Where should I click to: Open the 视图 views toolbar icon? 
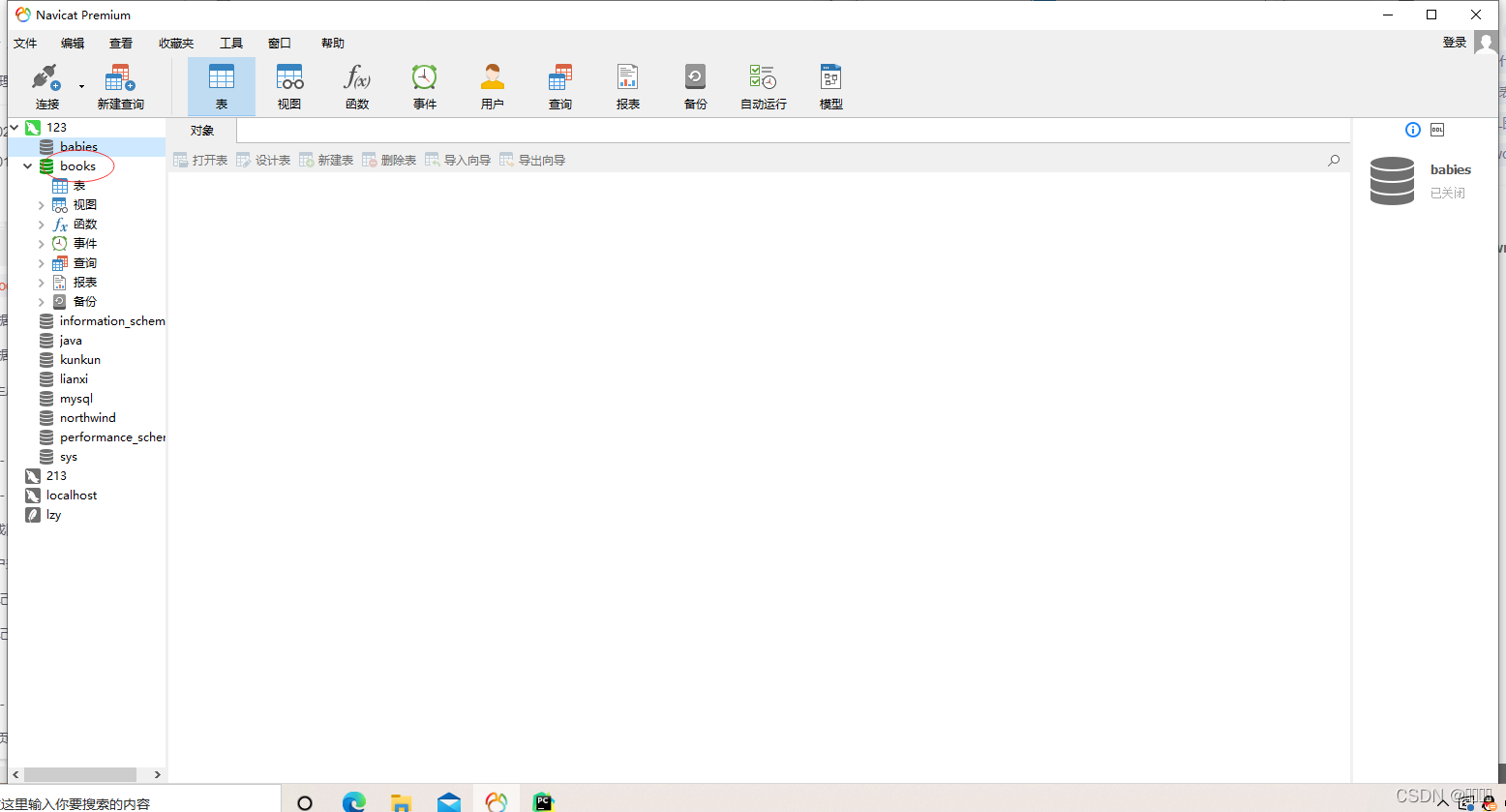point(289,87)
